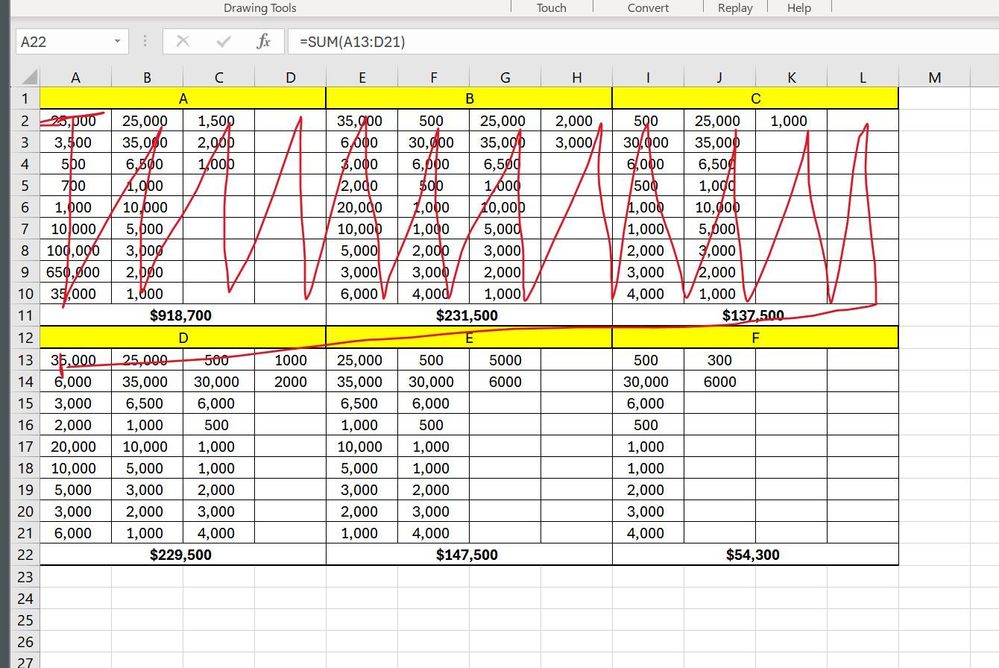Click the formula bar with =SUM(A13:D21)
The width and height of the screenshot is (999, 668).
643,41
